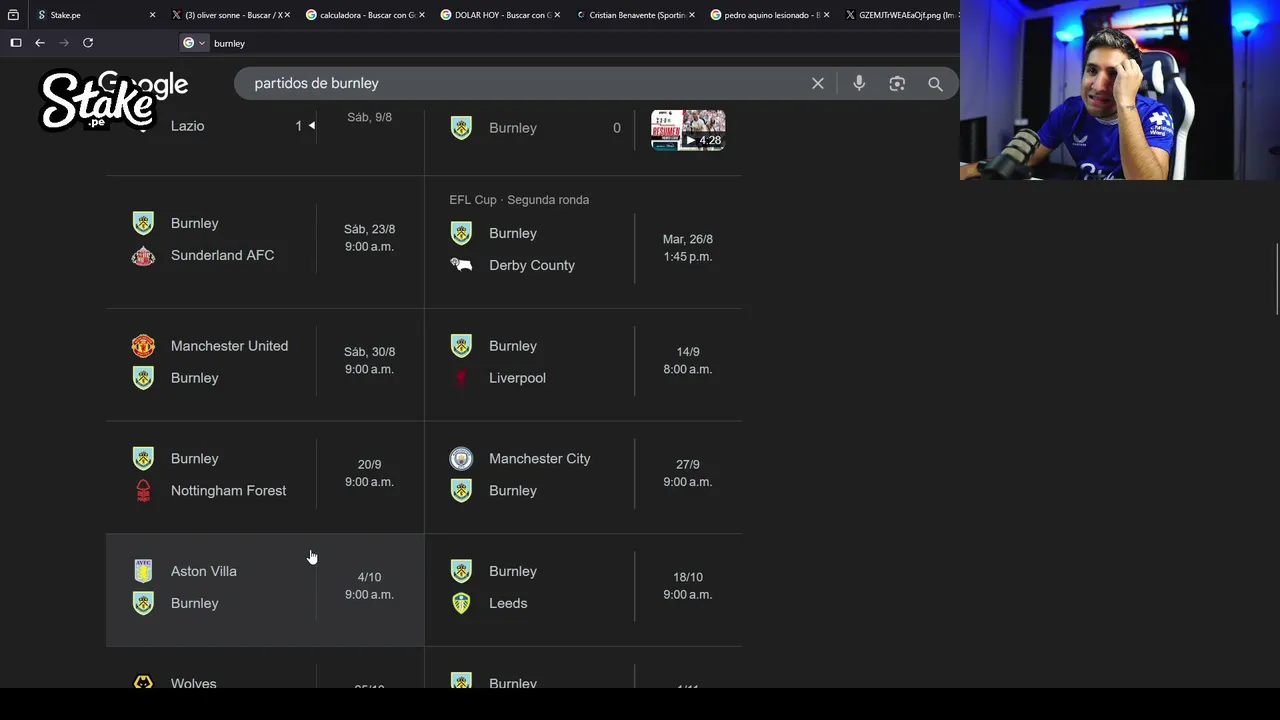Open Manchester United vs Burnley match
The height and width of the screenshot is (720, 1280).
[x=265, y=364]
